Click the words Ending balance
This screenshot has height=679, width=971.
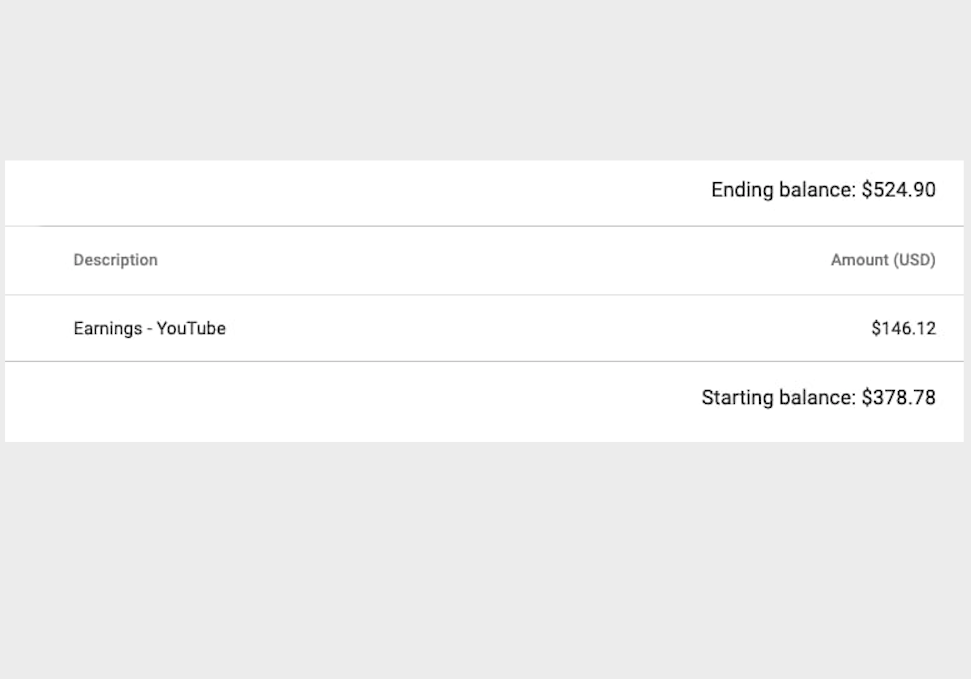(x=782, y=190)
